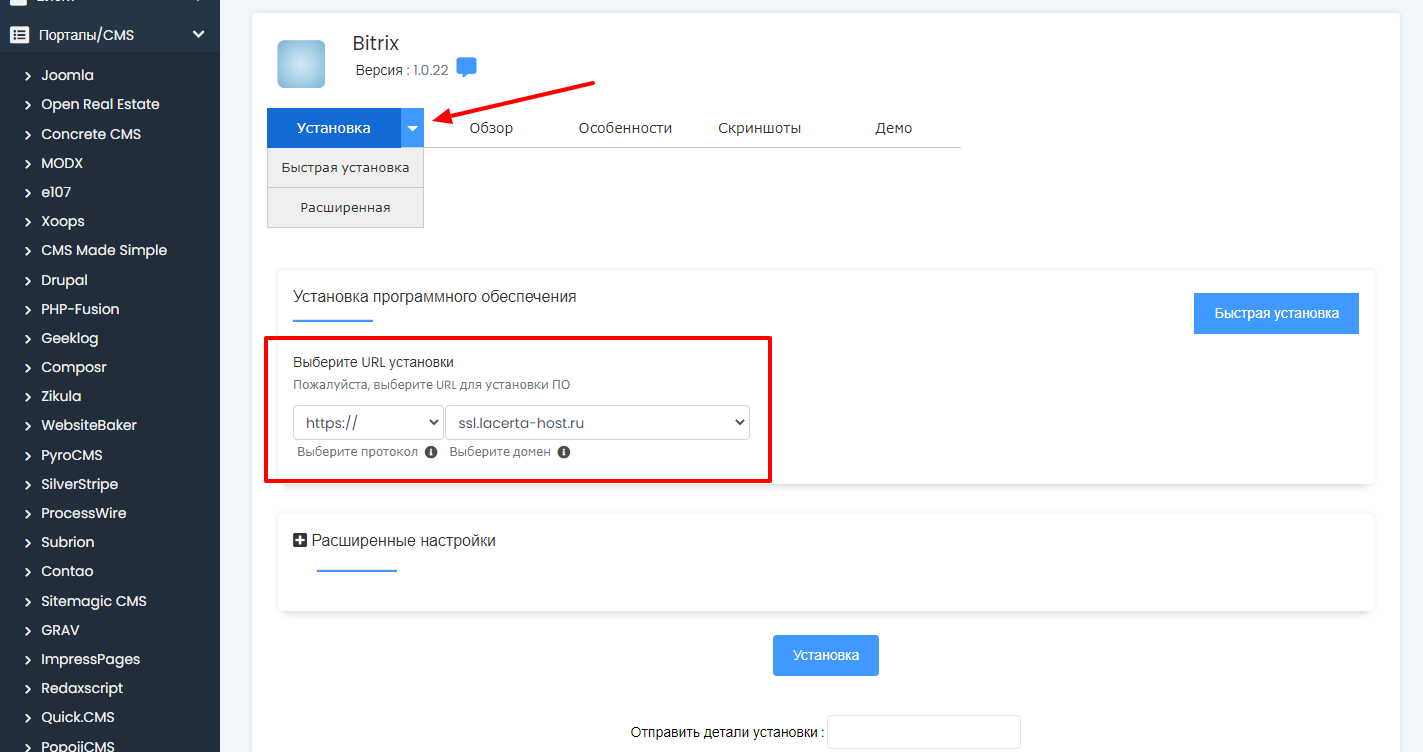Click the Порталы/CMS list icon
The image size is (1423, 752).
(19, 35)
